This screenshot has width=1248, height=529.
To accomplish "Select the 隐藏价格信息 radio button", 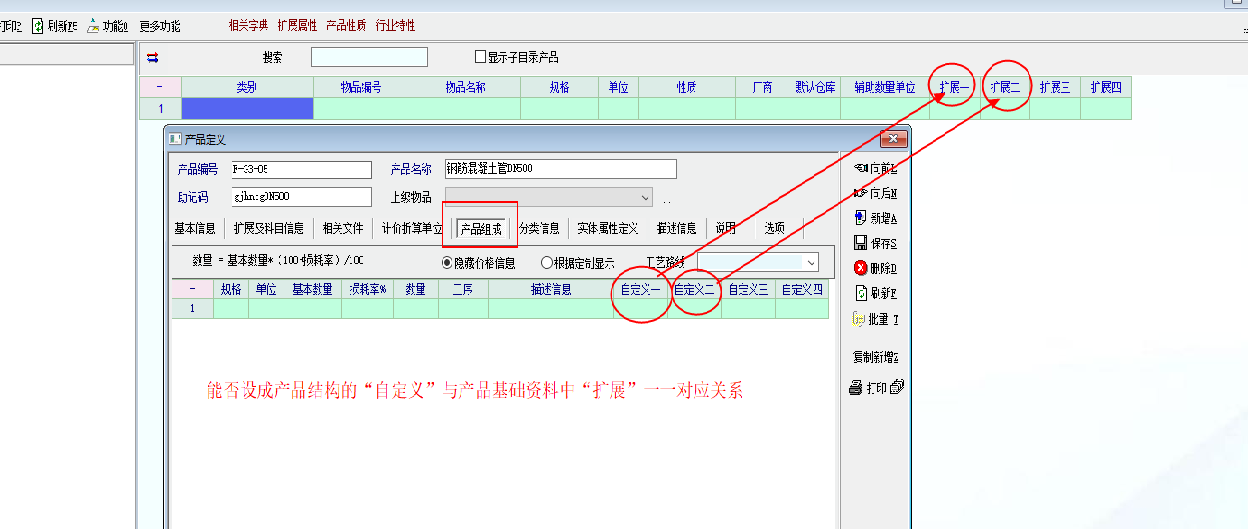I will [x=448, y=263].
